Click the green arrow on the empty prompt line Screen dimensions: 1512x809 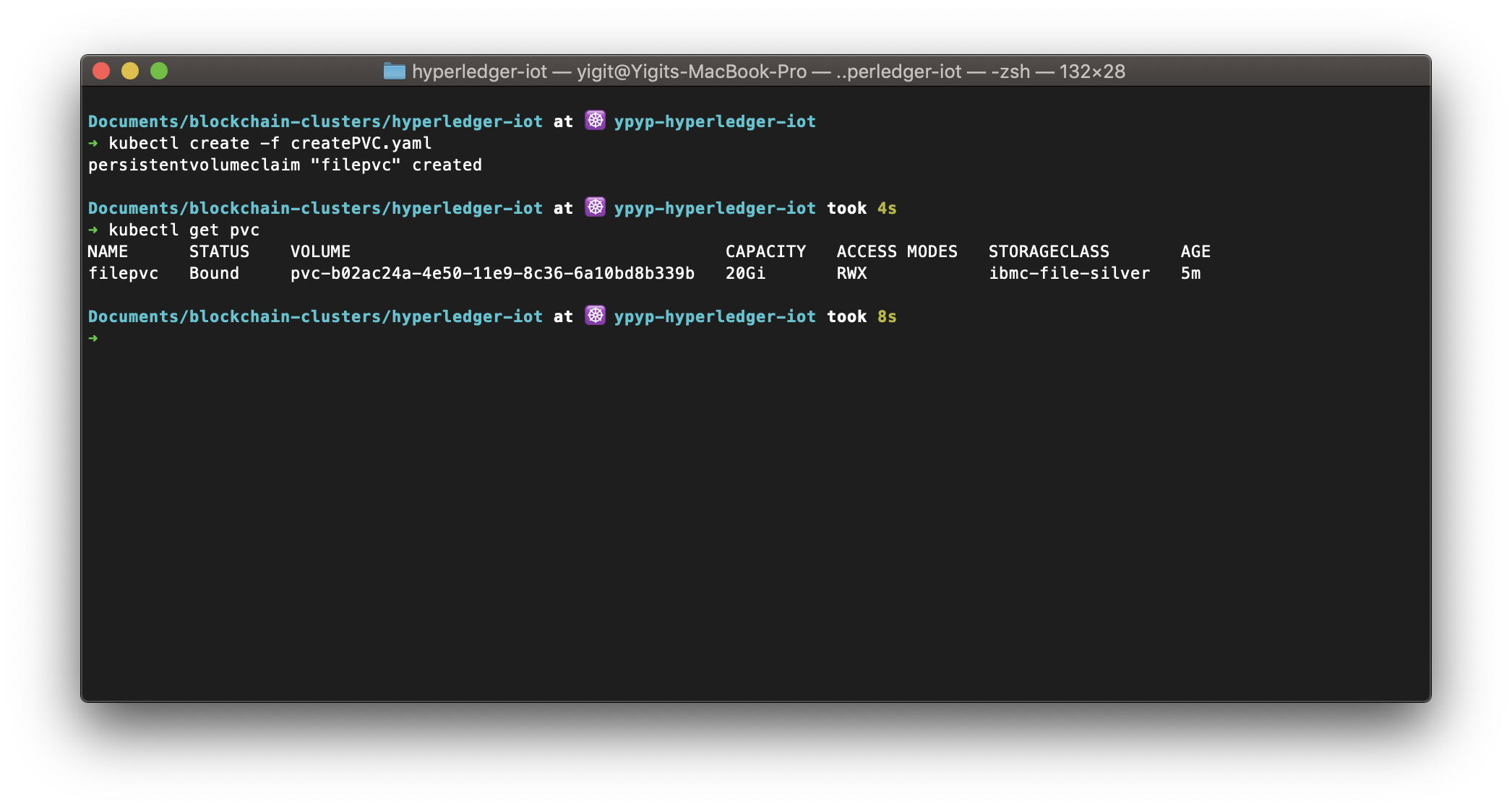(x=93, y=338)
